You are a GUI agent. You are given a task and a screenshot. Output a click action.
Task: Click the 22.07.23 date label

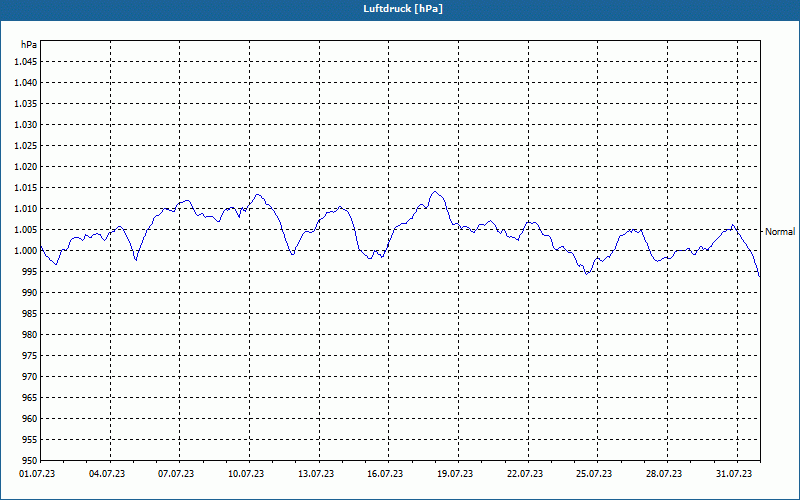525,474
